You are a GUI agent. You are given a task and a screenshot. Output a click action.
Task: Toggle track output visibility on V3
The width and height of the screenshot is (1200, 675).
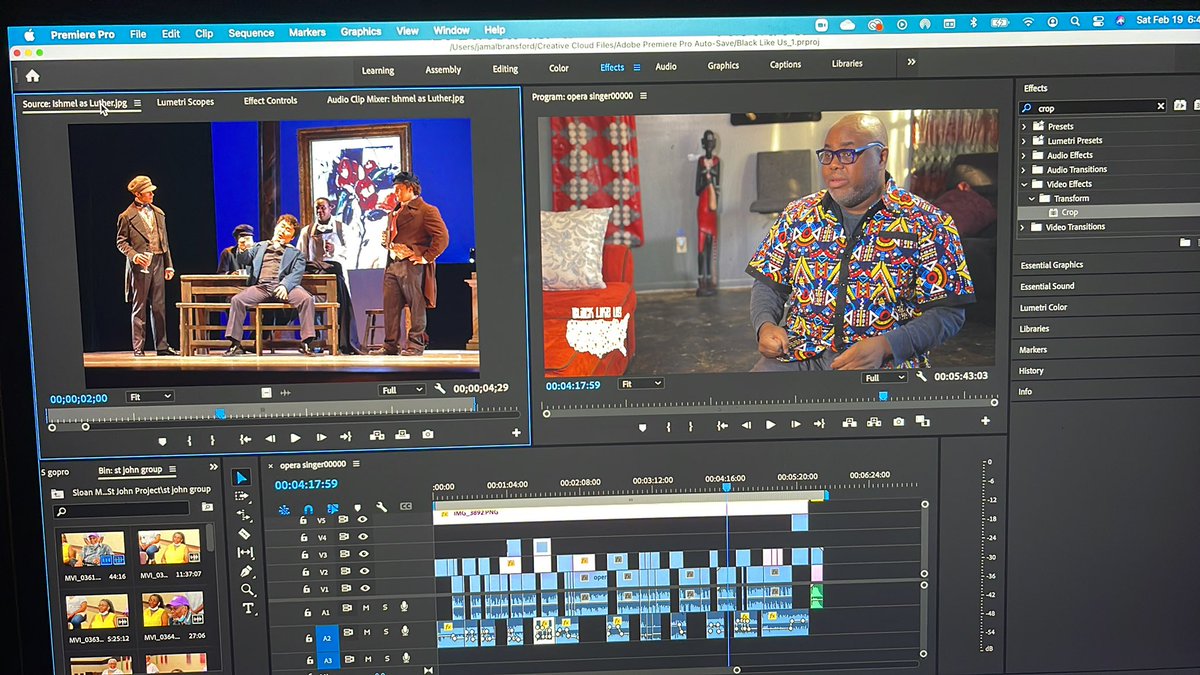click(x=364, y=554)
